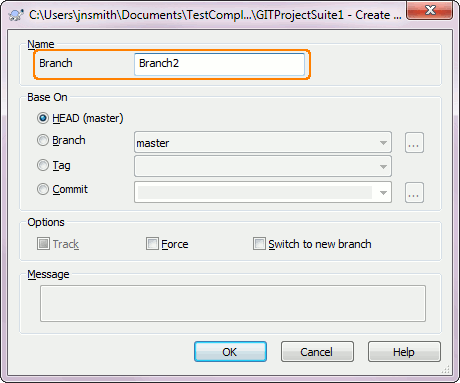Click the resize grip at dialog corner

tap(446, 369)
